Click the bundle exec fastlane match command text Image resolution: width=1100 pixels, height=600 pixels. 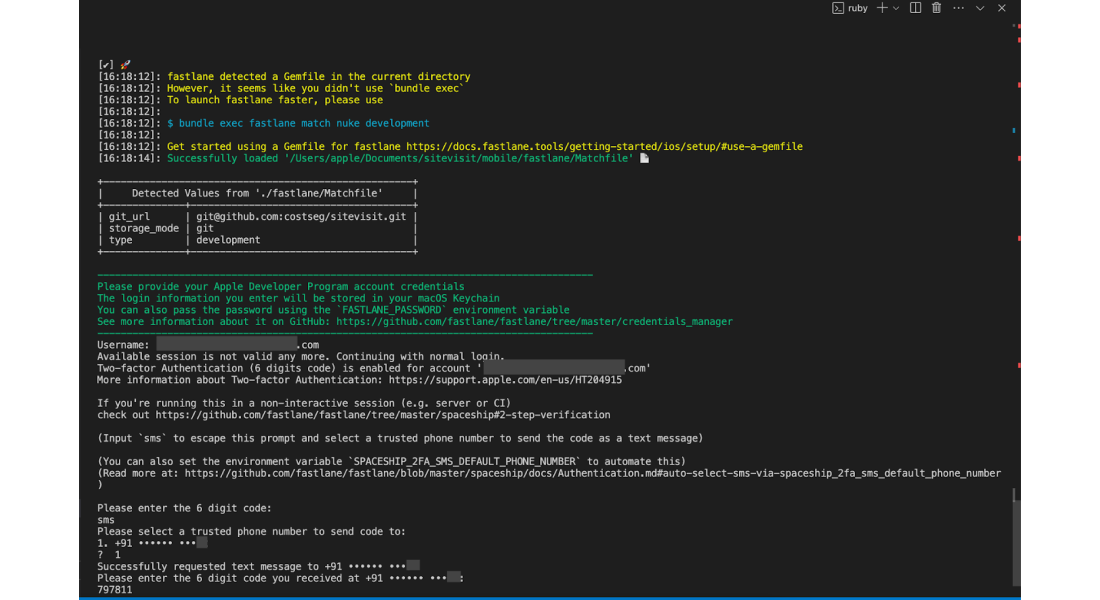pos(304,124)
